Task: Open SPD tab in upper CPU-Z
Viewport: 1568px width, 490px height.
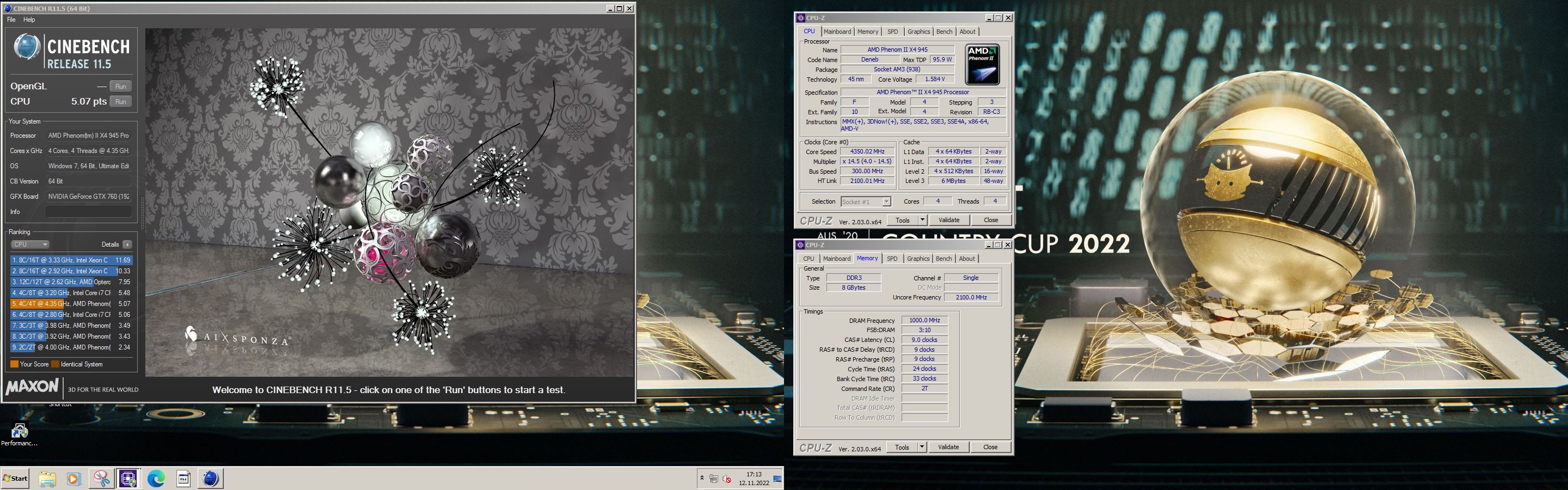Action: [x=892, y=32]
